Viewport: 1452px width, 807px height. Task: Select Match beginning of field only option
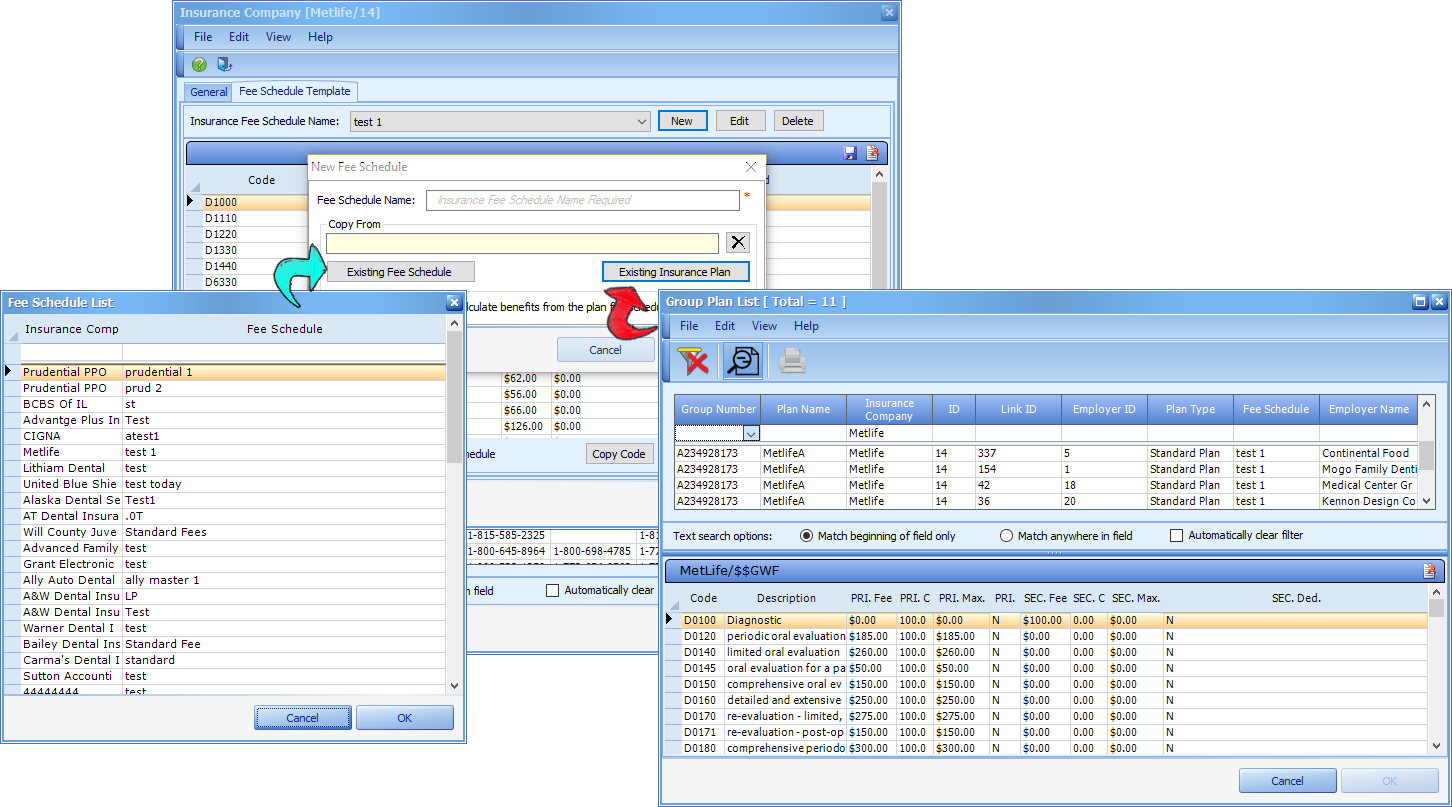(x=878, y=536)
